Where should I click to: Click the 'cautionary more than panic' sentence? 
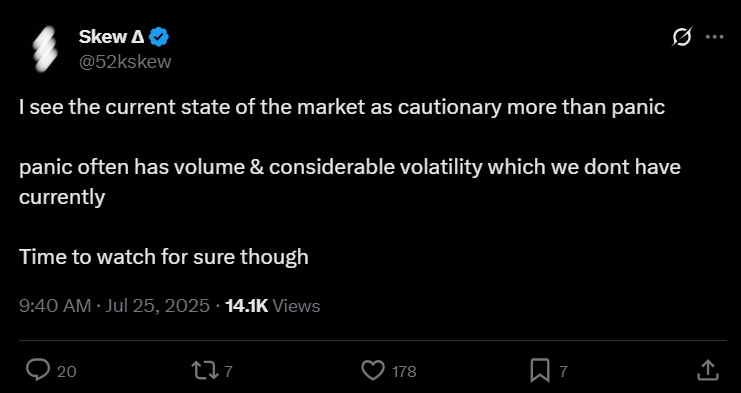pyautogui.click(x=342, y=108)
